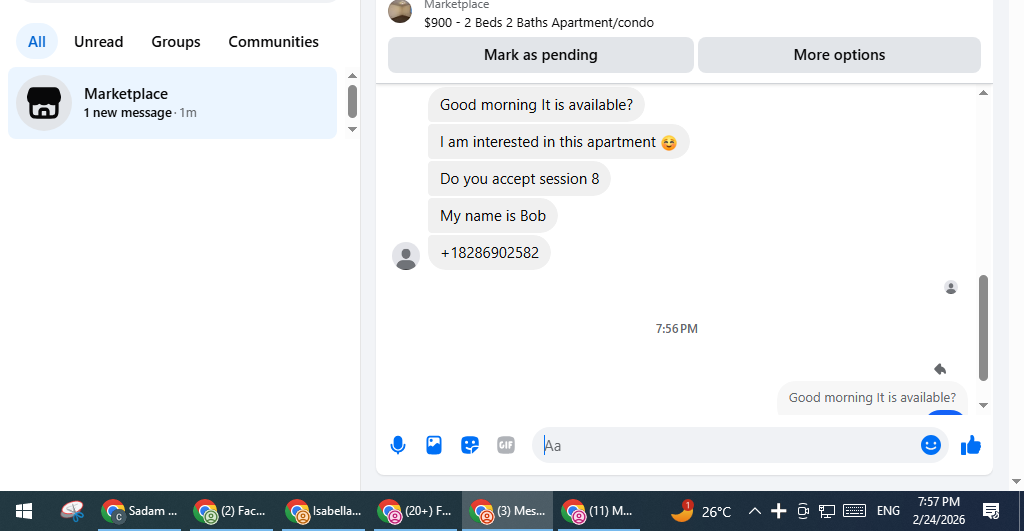1024x531 pixels.
Task: Open the Windows Start menu
Action: pos(24,511)
